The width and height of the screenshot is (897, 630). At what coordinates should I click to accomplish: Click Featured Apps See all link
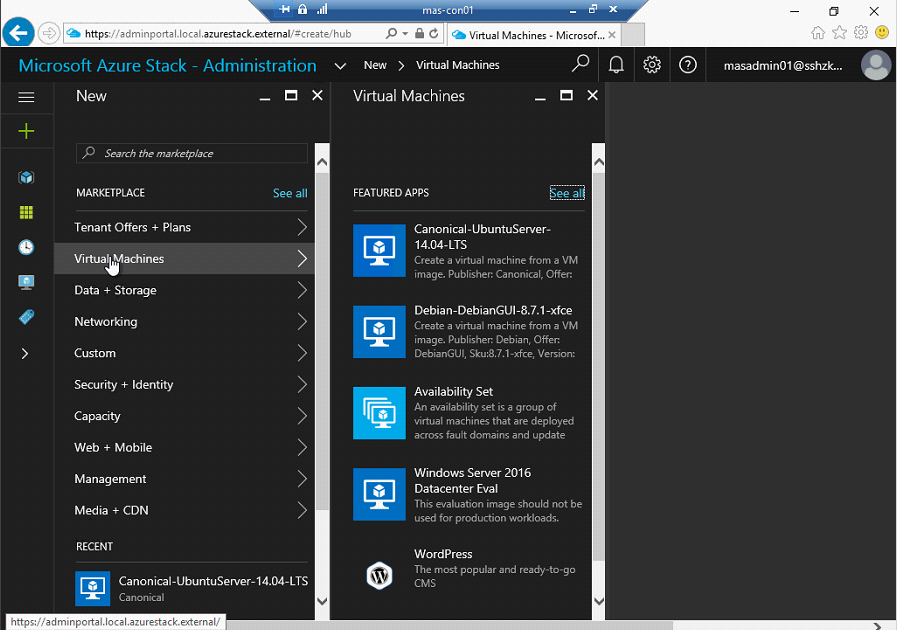[567, 193]
